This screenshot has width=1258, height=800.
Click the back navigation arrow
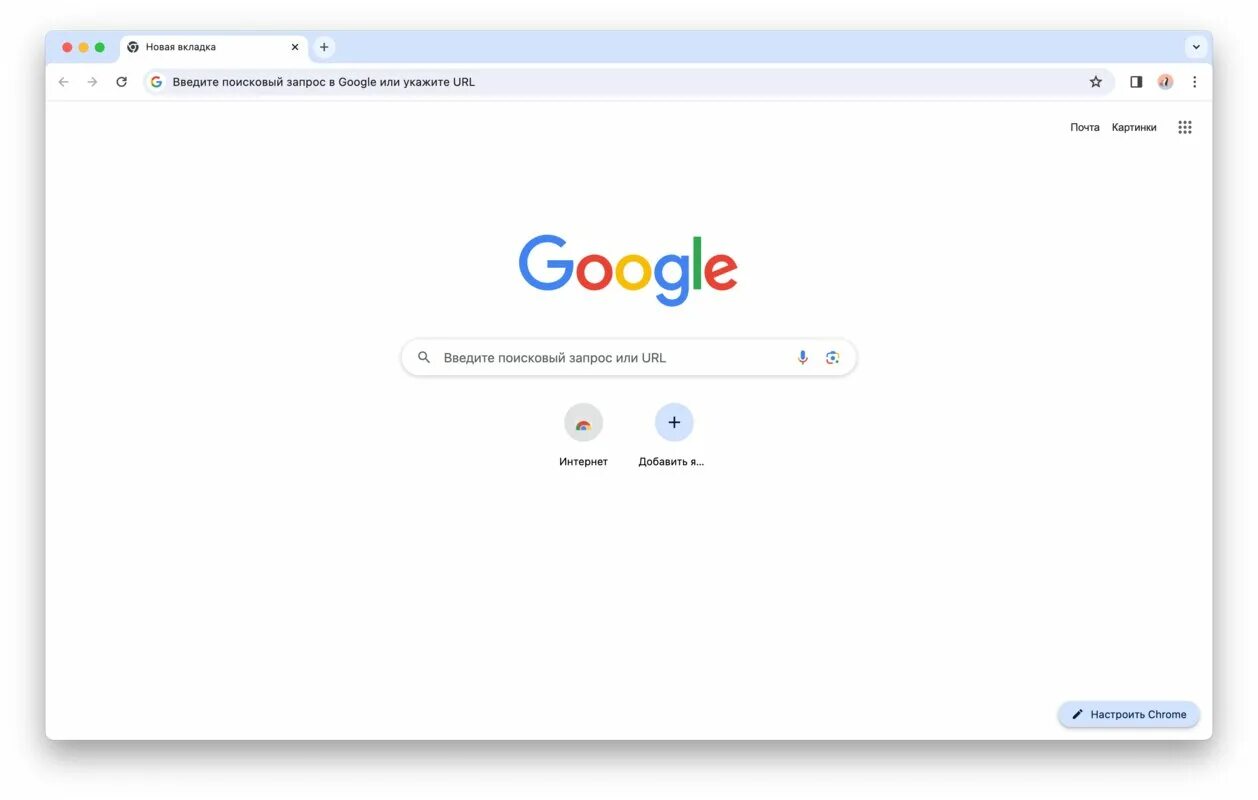point(64,82)
